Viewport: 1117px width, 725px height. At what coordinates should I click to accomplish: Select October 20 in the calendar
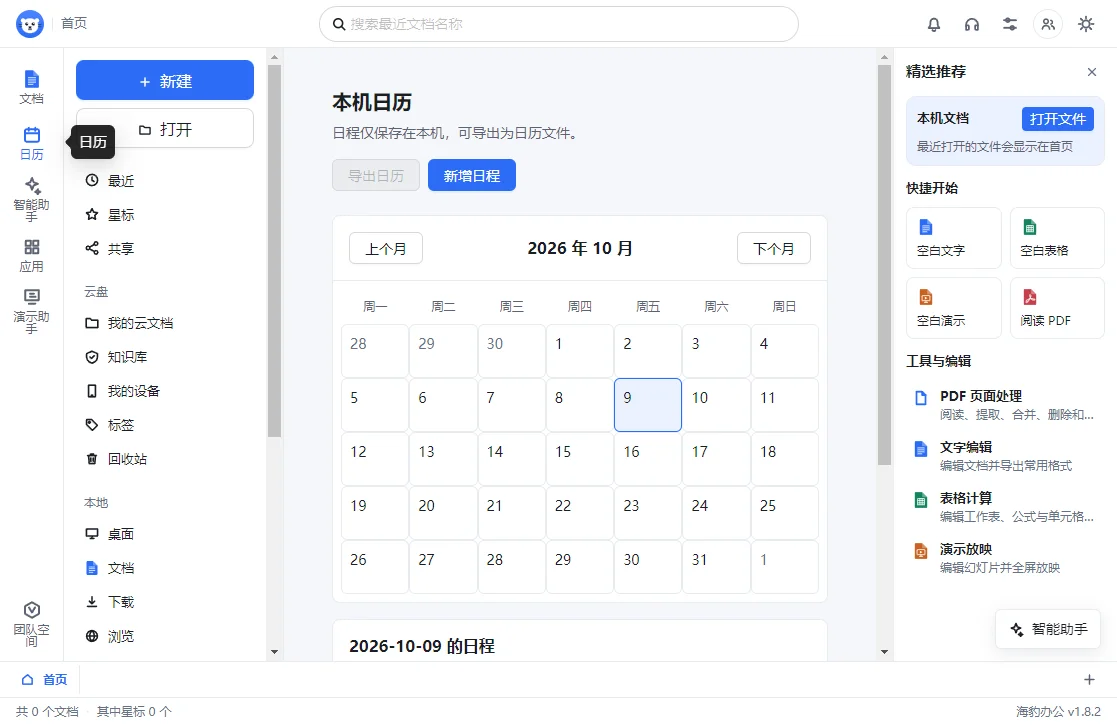(x=443, y=513)
